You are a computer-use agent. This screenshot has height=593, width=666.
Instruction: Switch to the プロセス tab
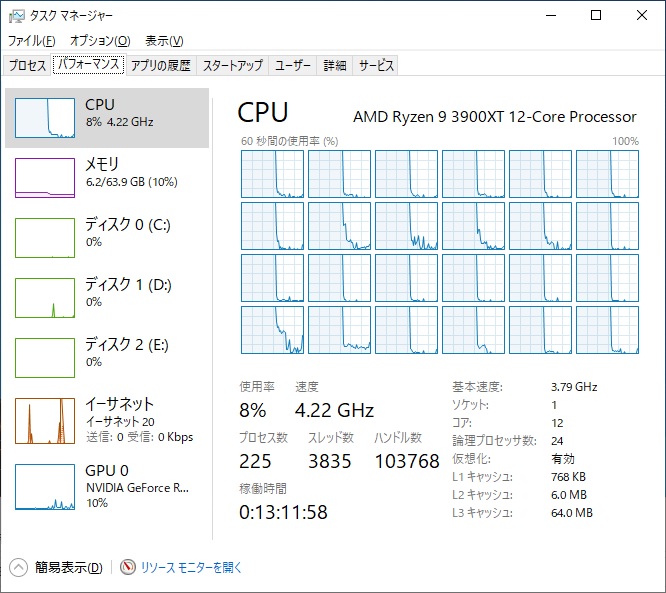coord(27,66)
